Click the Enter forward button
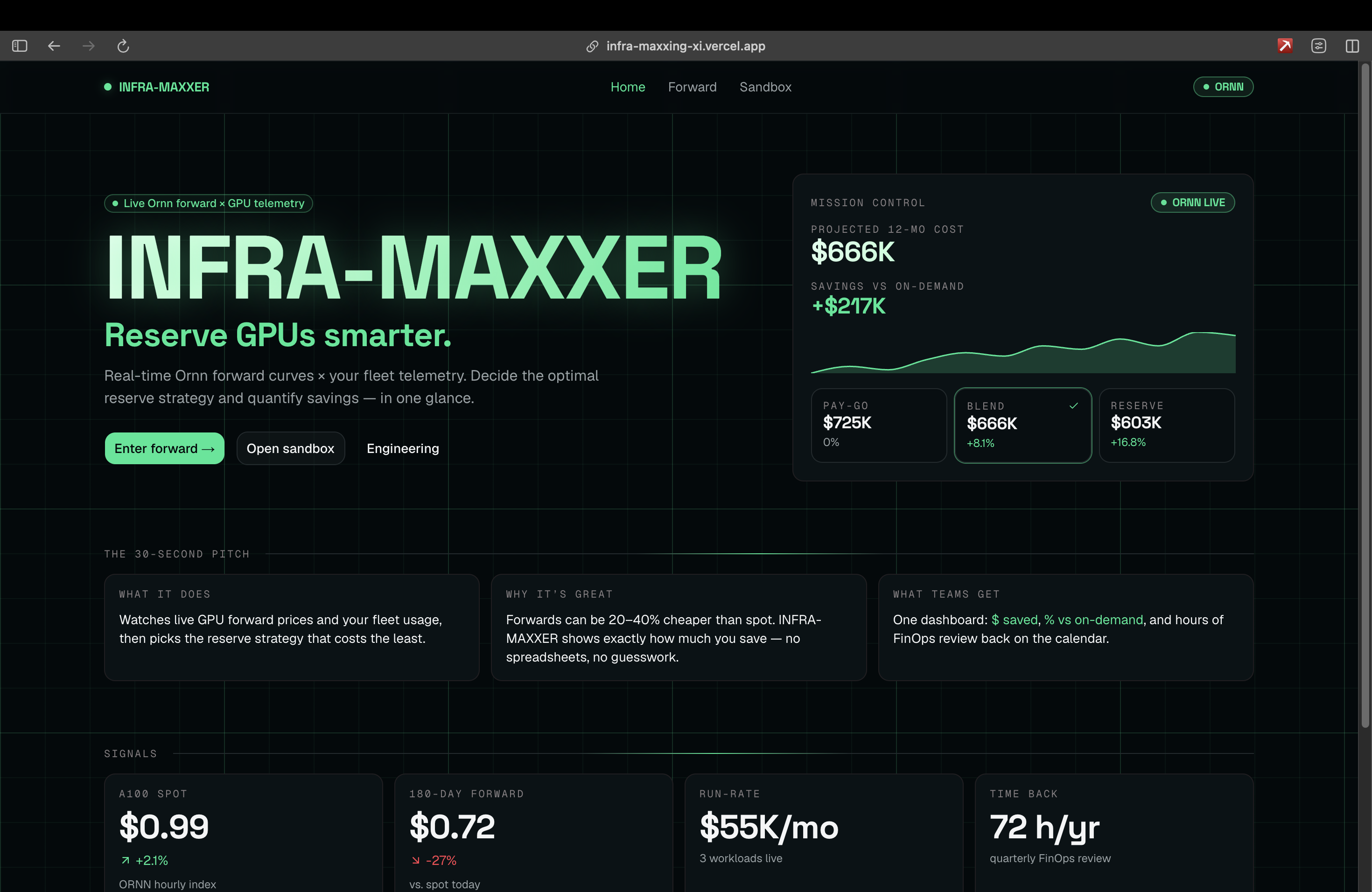Image resolution: width=1372 pixels, height=892 pixels. tap(164, 448)
